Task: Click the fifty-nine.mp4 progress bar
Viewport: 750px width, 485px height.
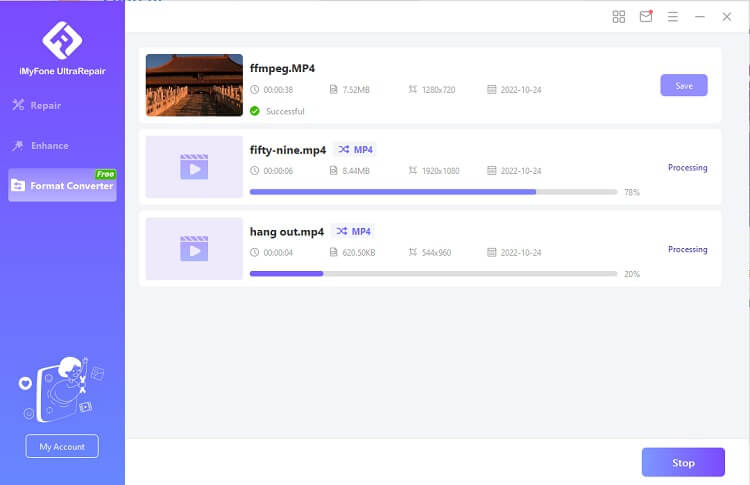Action: pyautogui.click(x=433, y=192)
